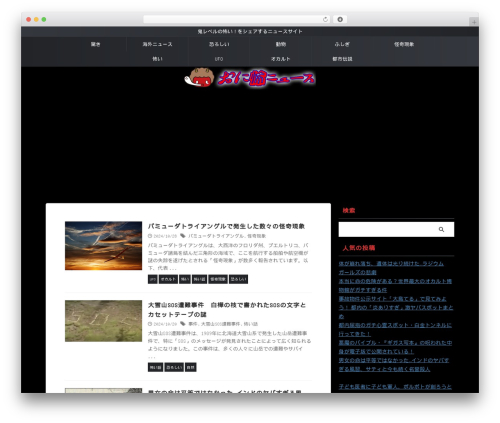Click 怪奇現象 category link in first article meta
The image size is (500, 423).
tap(256, 236)
